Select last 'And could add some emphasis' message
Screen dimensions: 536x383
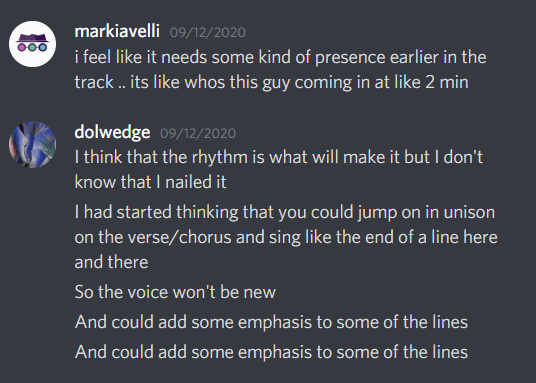pos(271,352)
